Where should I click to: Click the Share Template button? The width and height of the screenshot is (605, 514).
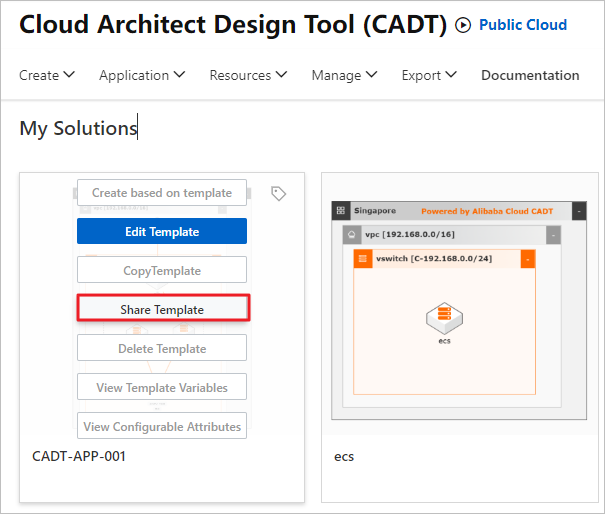tap(164, 309)
